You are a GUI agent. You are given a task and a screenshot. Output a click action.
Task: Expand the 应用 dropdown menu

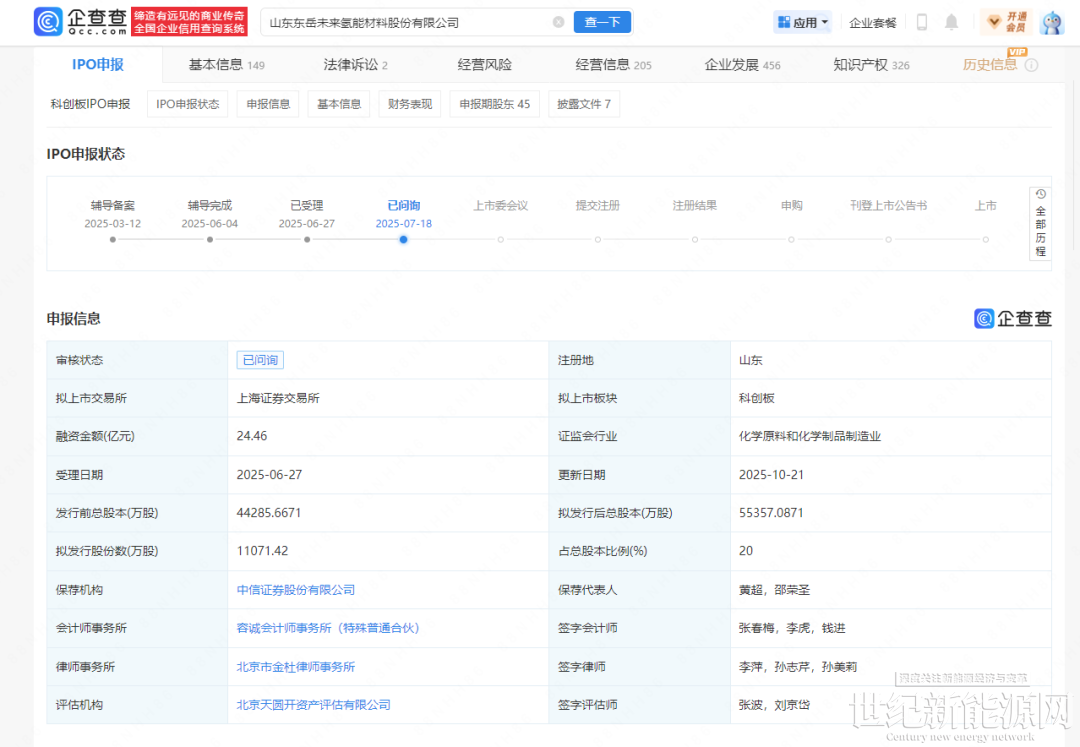tap(802, 22)
